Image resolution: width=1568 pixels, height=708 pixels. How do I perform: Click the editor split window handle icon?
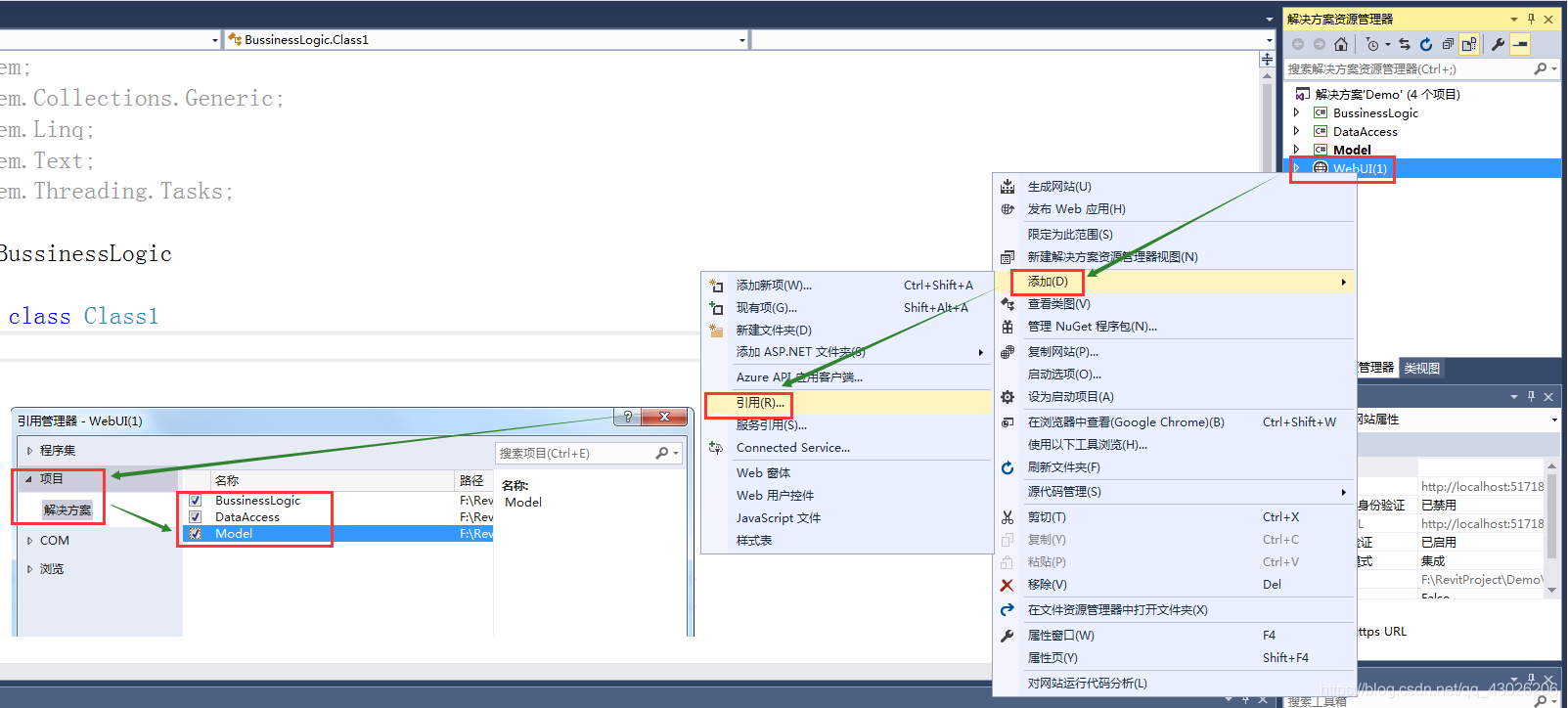tap(1268, 60)
